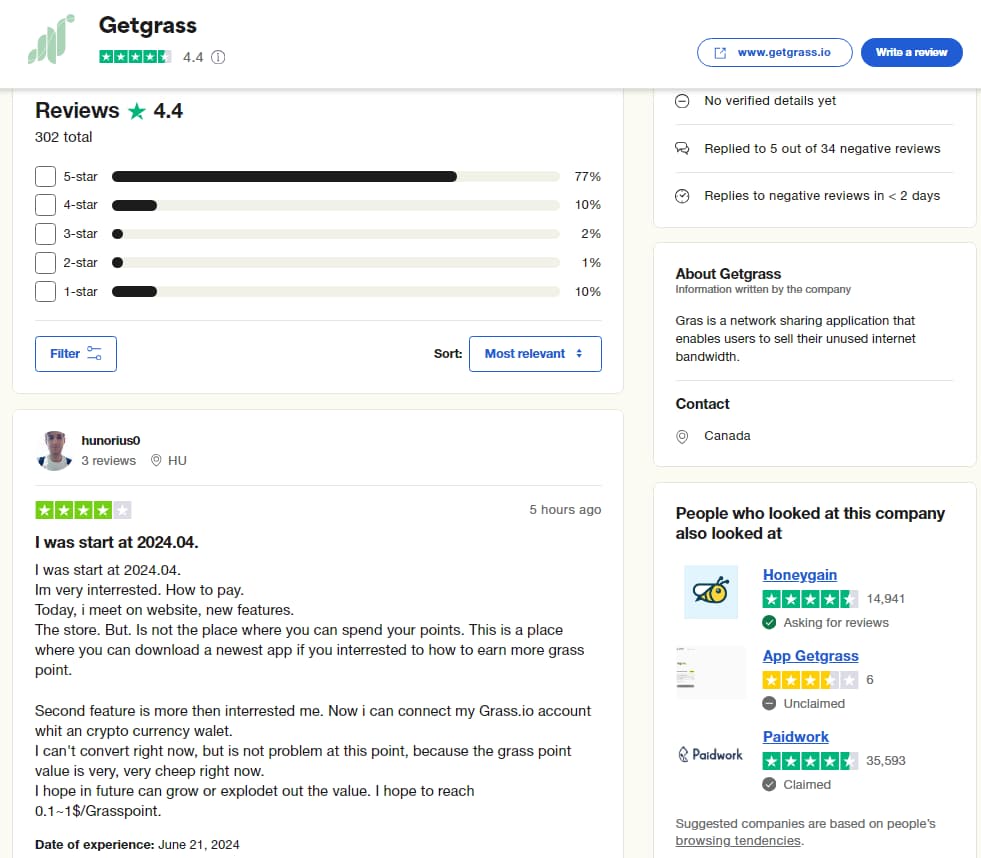Click the Honeygain bee logo
The width and height of the screenshot is (981, 858).
711,591
